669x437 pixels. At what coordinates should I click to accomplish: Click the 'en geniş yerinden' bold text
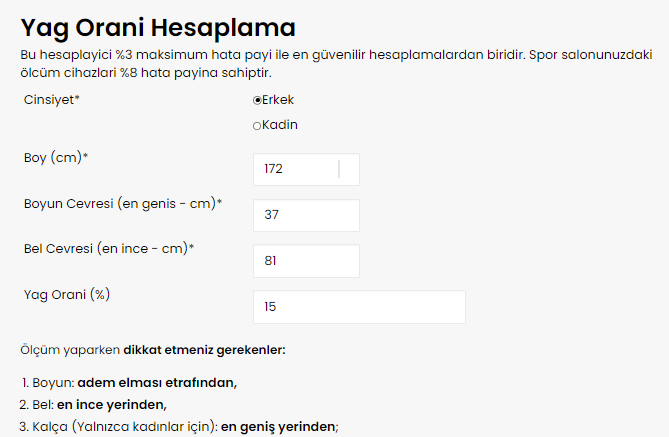(x=279, y=427)
